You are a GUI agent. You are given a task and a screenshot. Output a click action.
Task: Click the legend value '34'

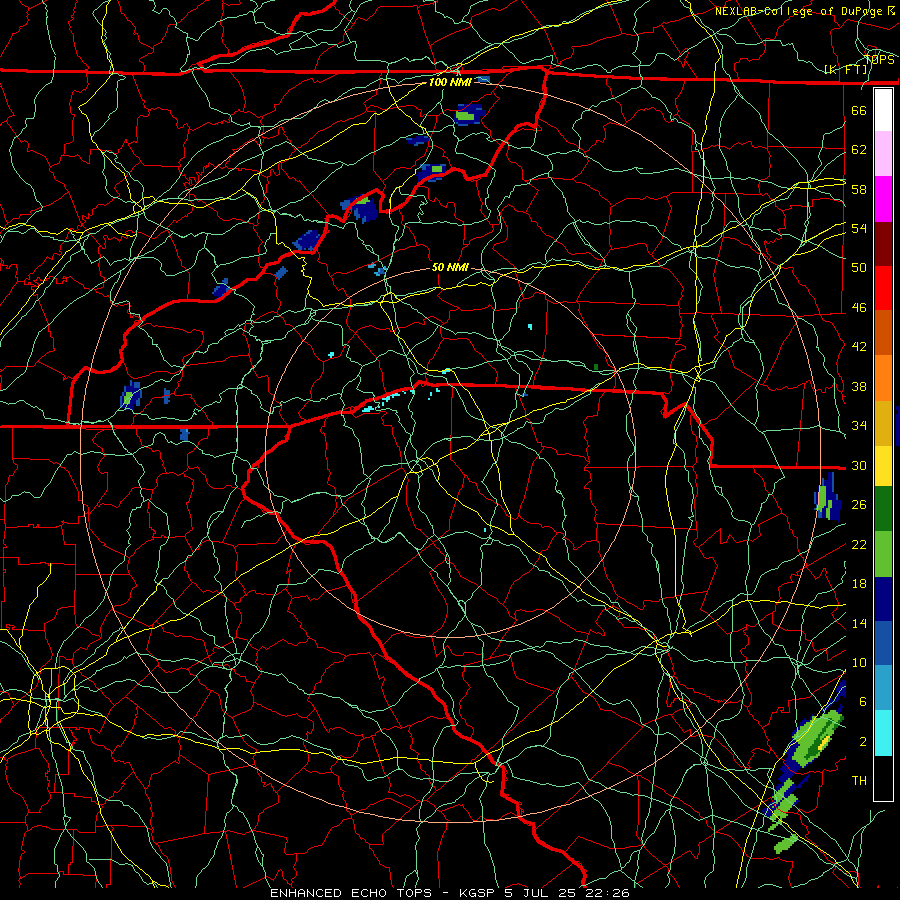(859, 426)
